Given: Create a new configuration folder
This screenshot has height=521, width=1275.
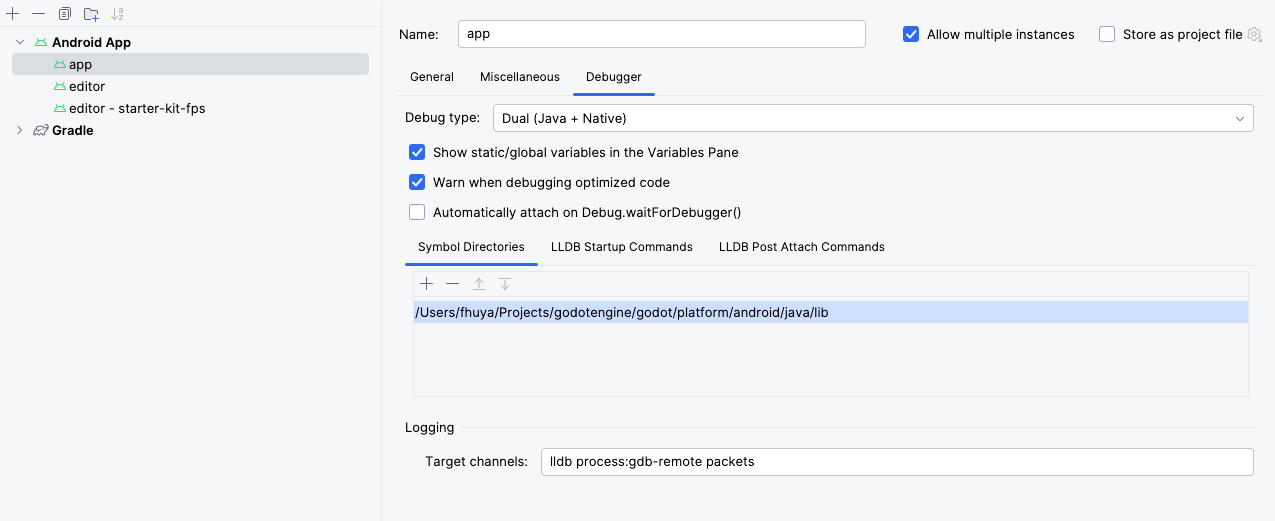Looking at the screenshot, I should 91,14.
